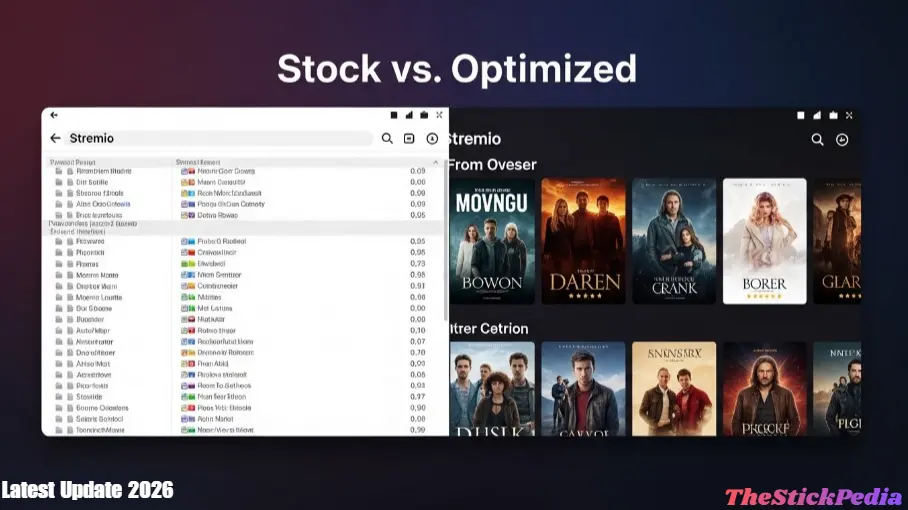
Task: Click the list-view icon in left Stremio toolbar
Action: point(409,138)
